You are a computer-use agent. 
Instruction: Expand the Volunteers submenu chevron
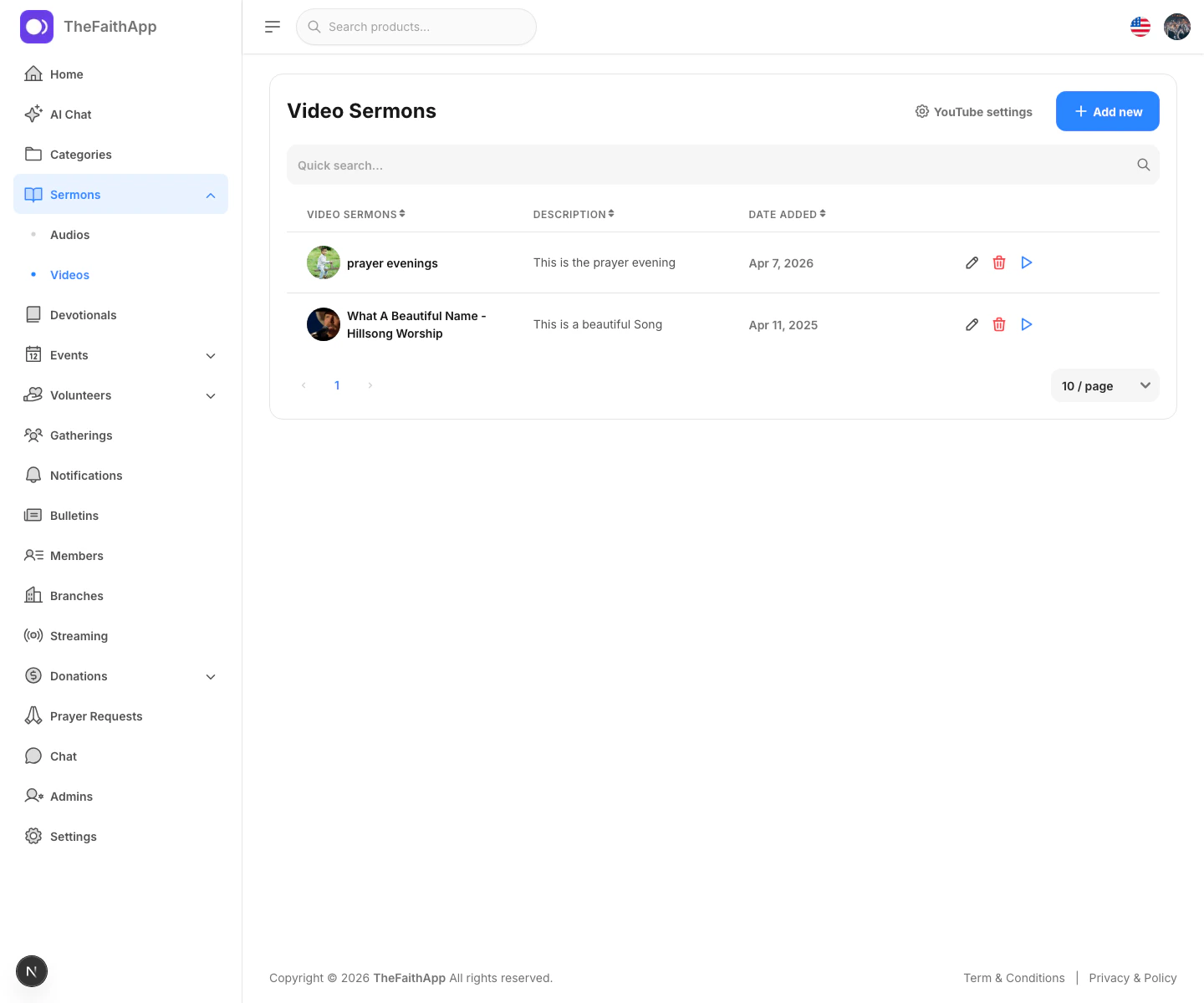pyautogui.click(x=211, y=395)
